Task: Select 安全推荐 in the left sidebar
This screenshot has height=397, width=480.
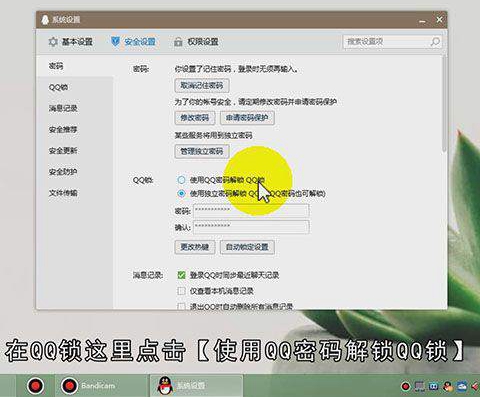Action: click(63, 129)
